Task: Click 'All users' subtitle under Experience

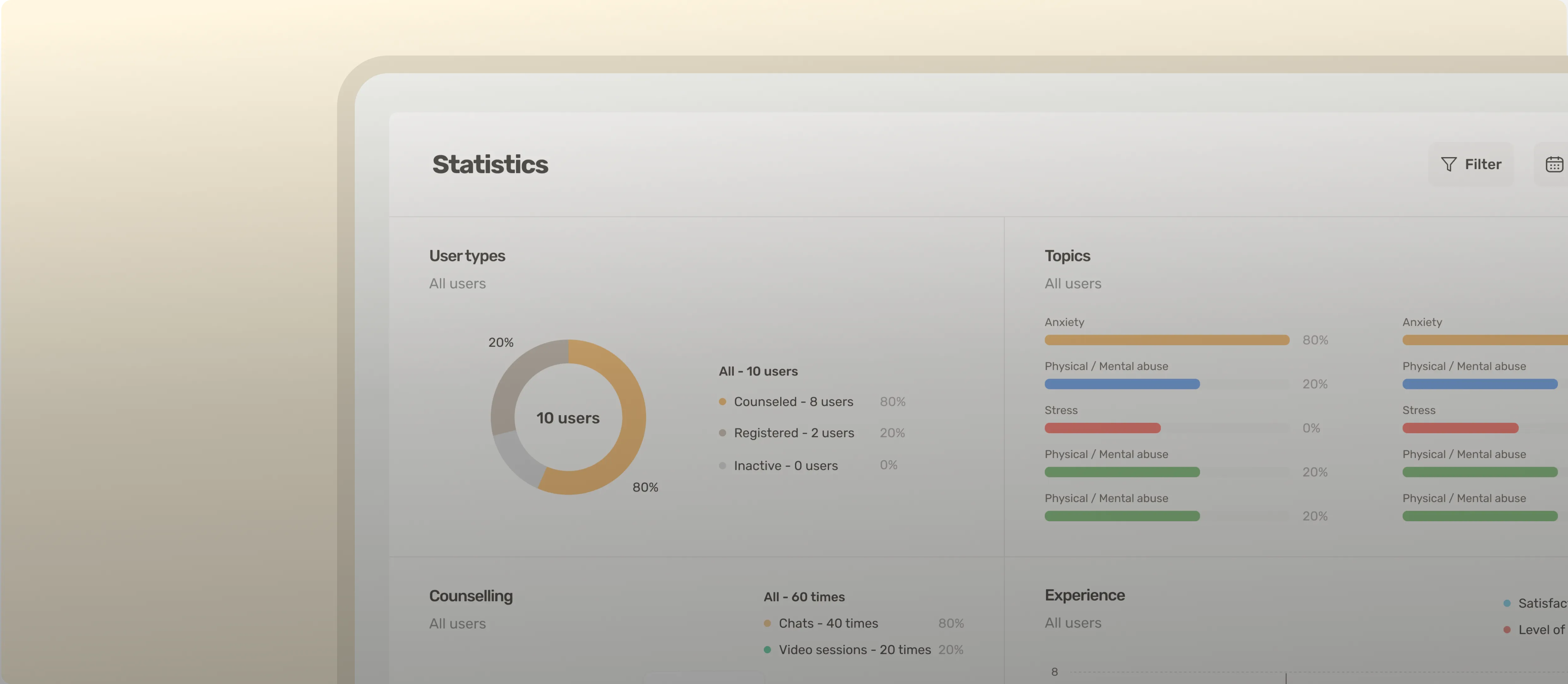Action: tap(1072, 623)
